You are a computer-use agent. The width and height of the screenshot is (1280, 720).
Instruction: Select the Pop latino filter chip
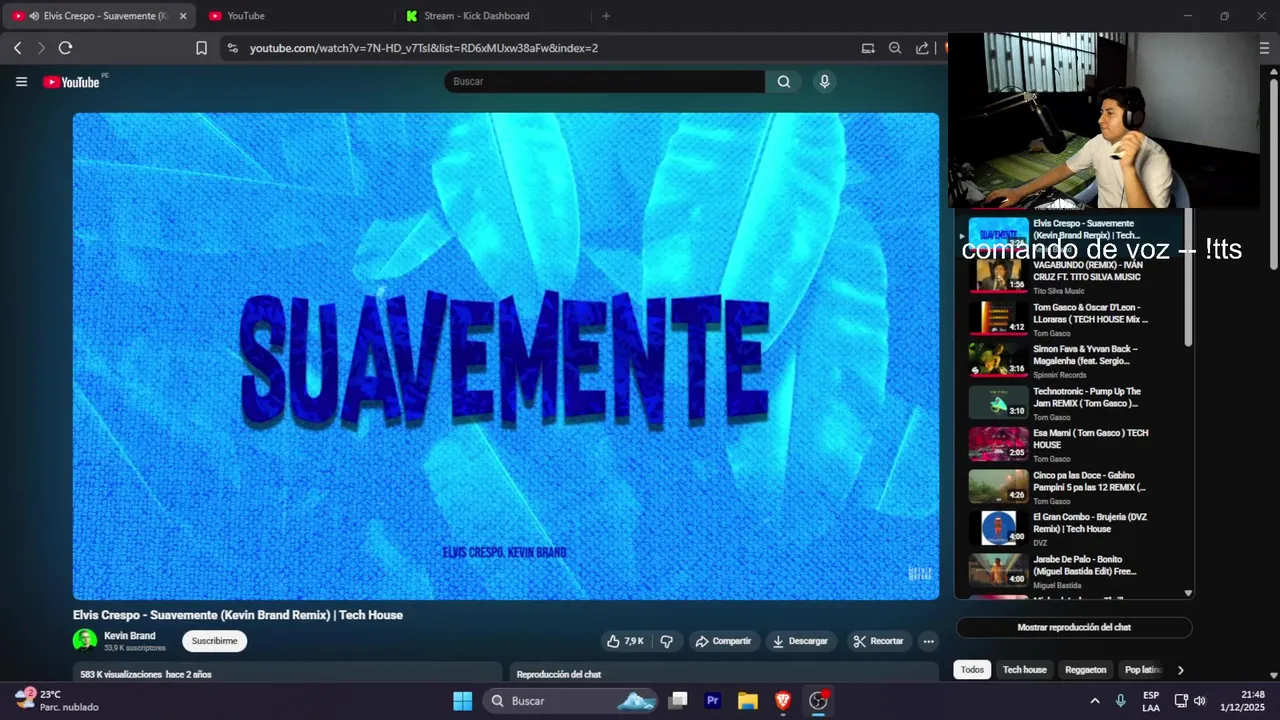click(1143, 670)
